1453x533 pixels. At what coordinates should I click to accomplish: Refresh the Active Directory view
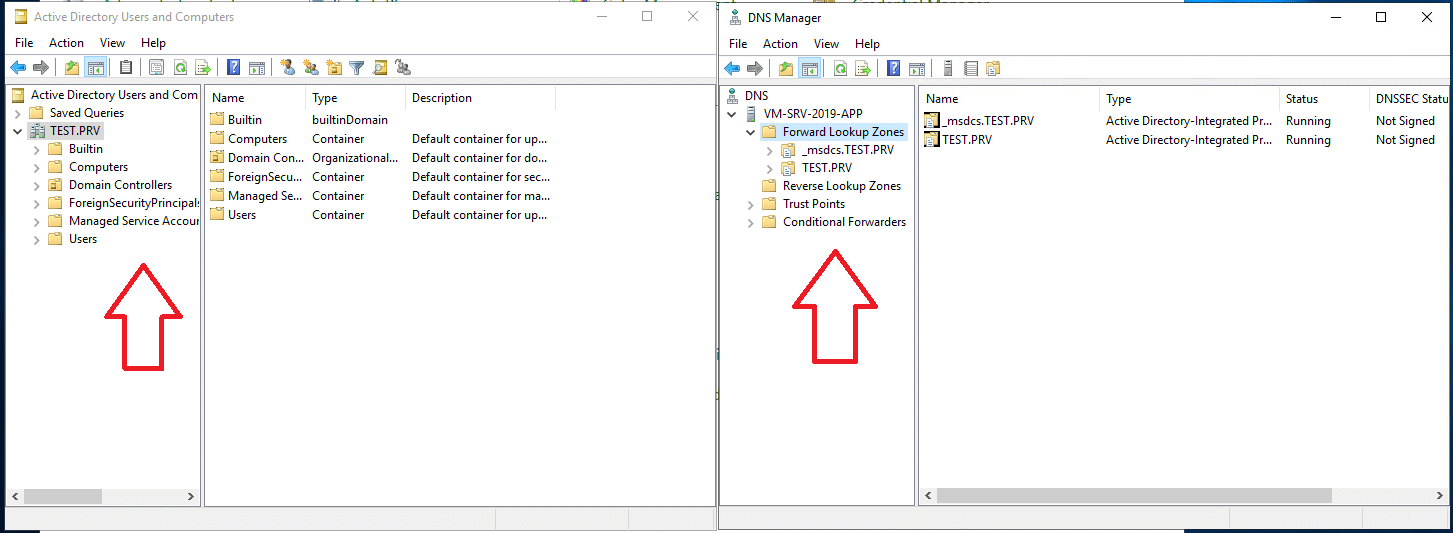coord(180,68)
